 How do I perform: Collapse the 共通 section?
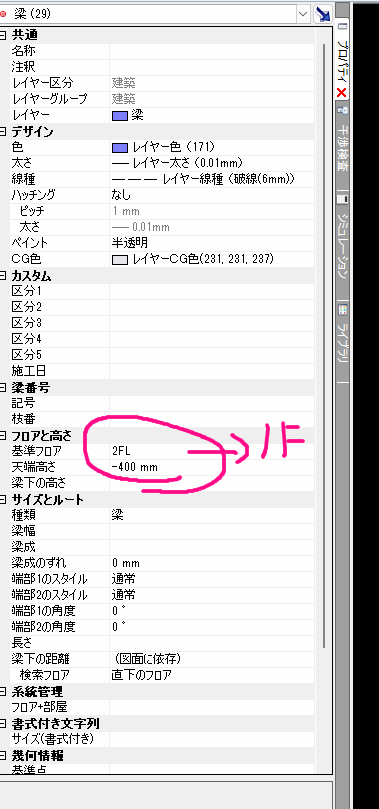4,35
